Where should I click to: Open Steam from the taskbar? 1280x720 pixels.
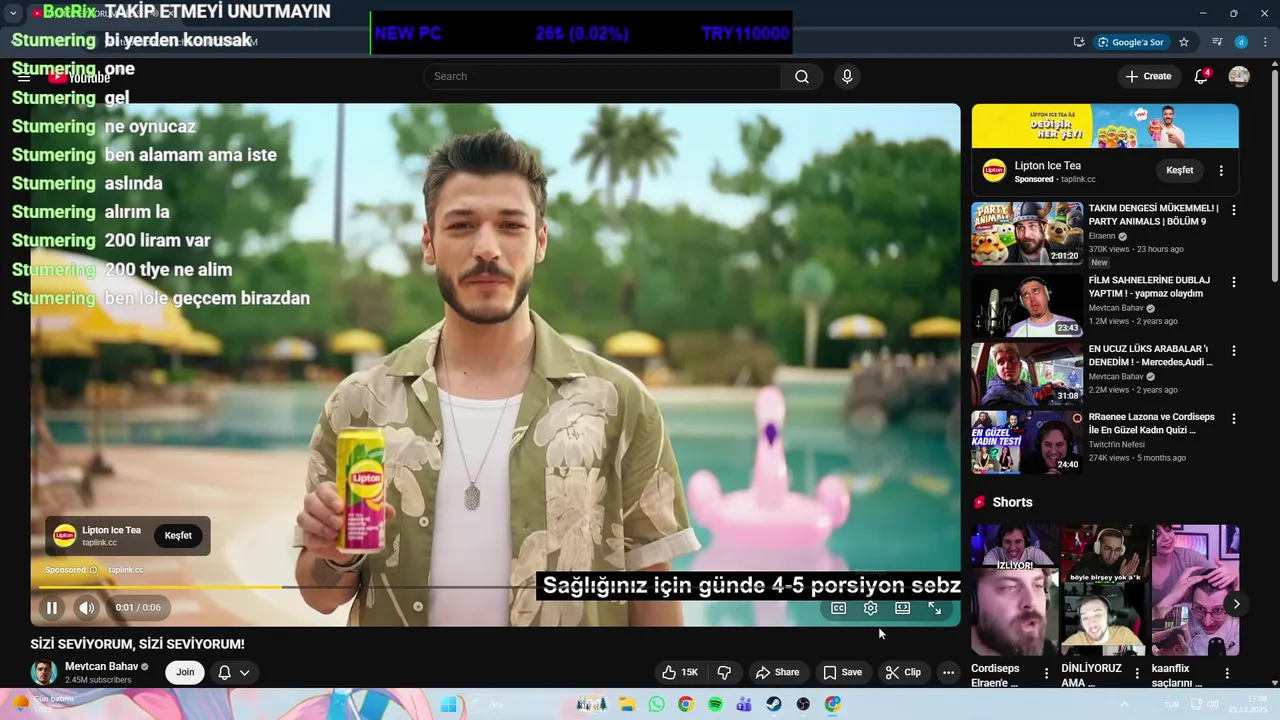[773, 704]
